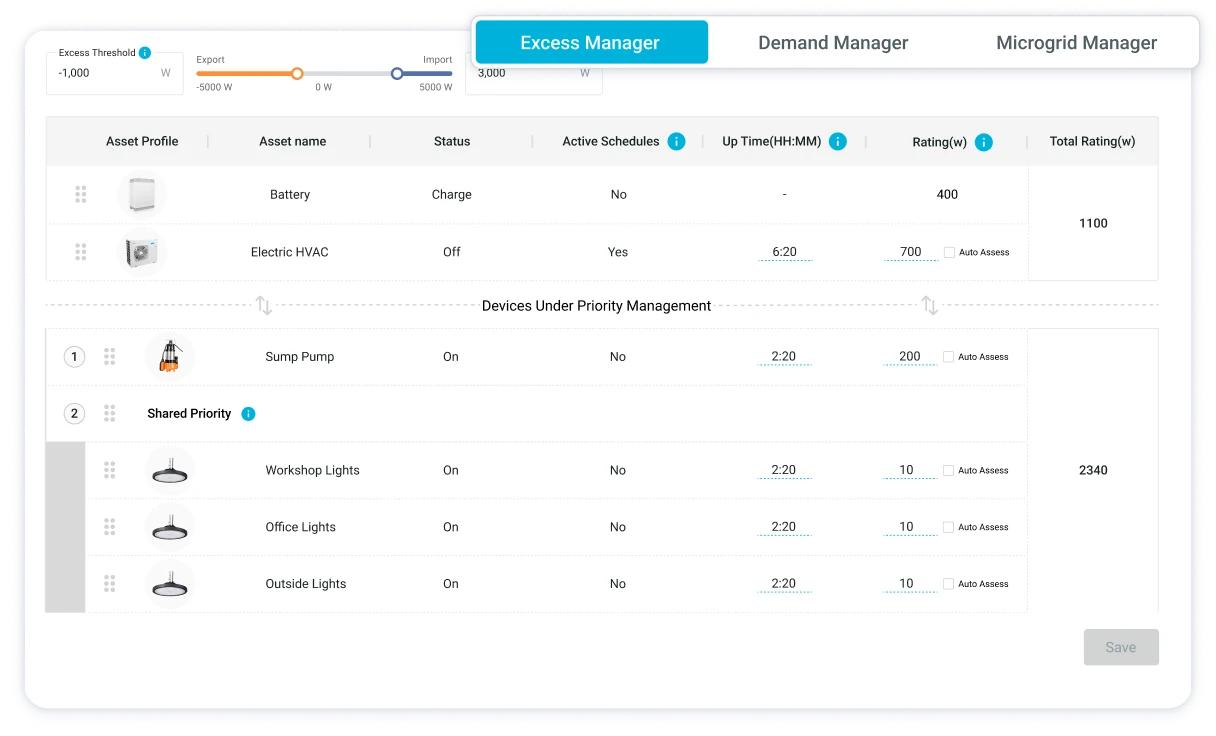This screenshot has height=736, width=1216.
Task: Click the orange Export slider handle
Action: [x=297, y=73]
